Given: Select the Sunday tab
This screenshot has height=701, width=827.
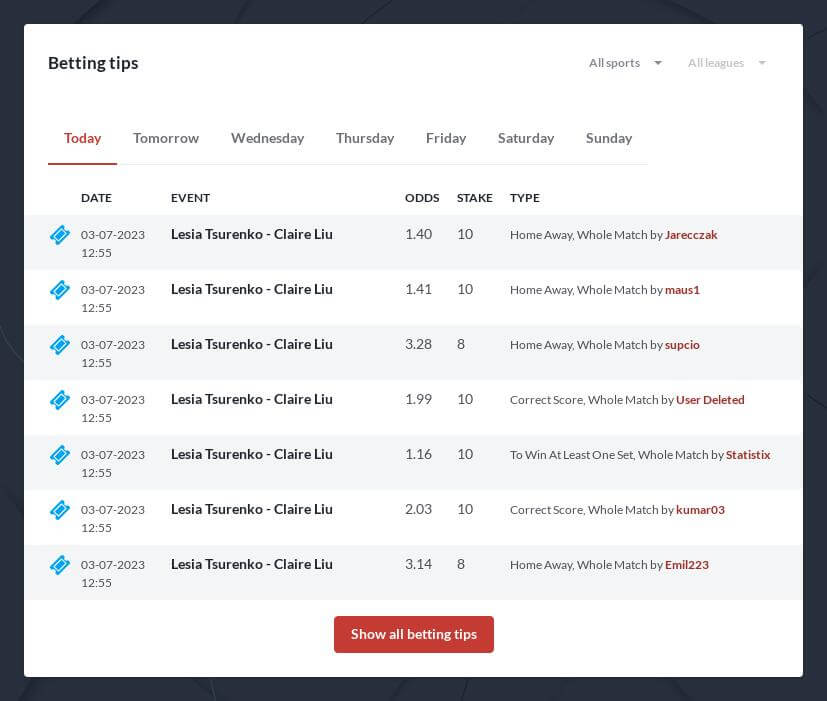Looking at the screenshot, I should click(x=609, y=138).
